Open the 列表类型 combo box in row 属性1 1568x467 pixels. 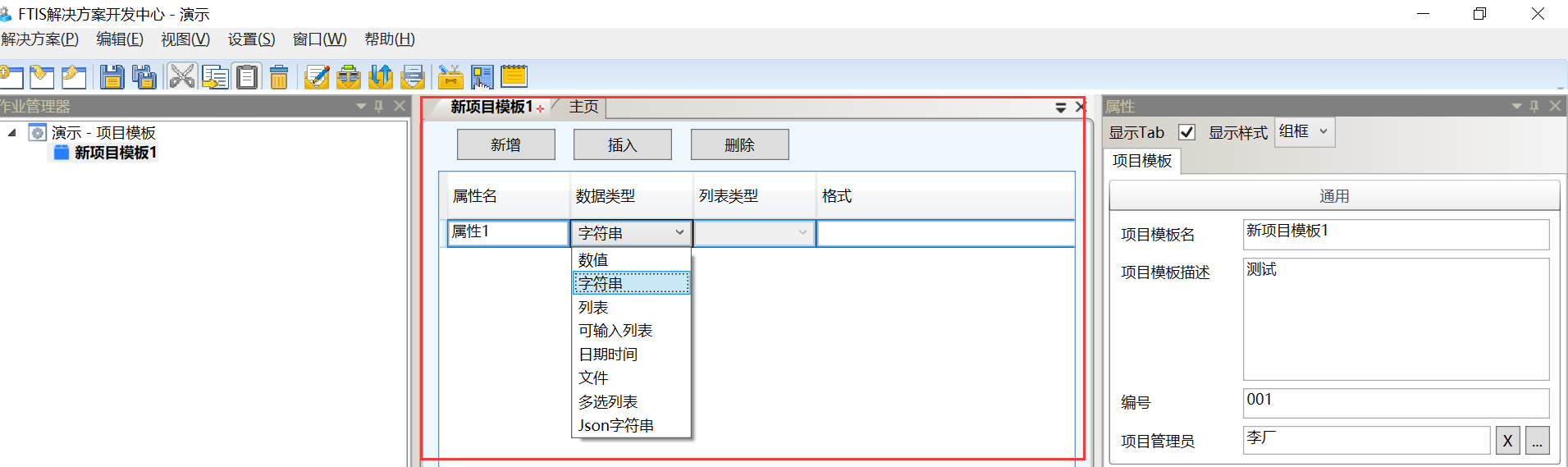pyautogui.click(x=754, y=233)
